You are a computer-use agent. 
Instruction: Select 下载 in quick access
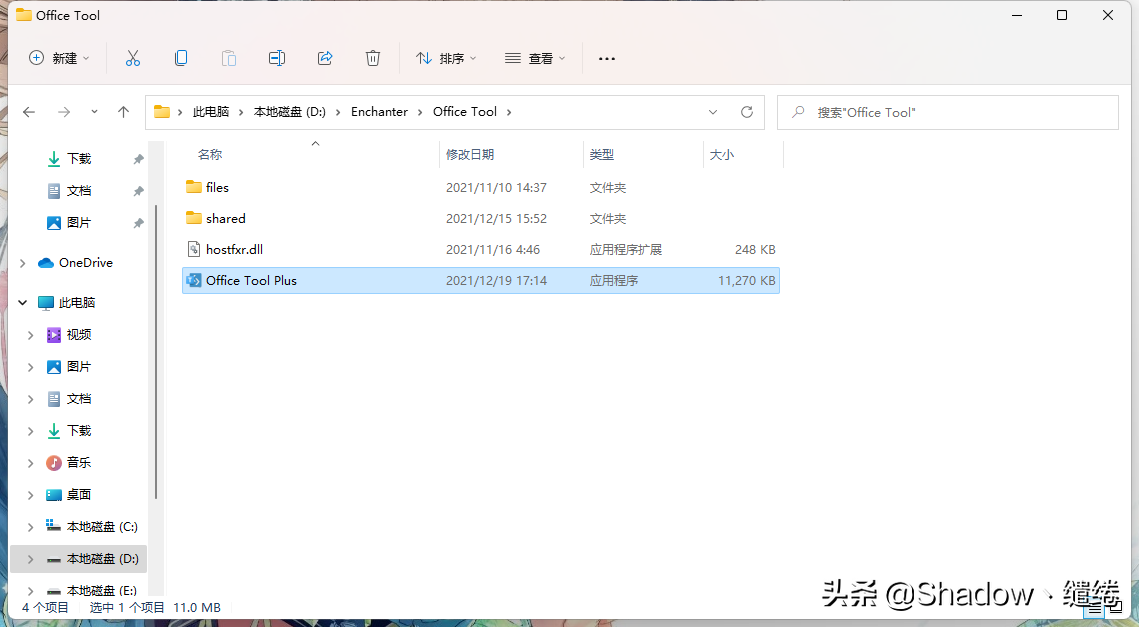[79, 158]
